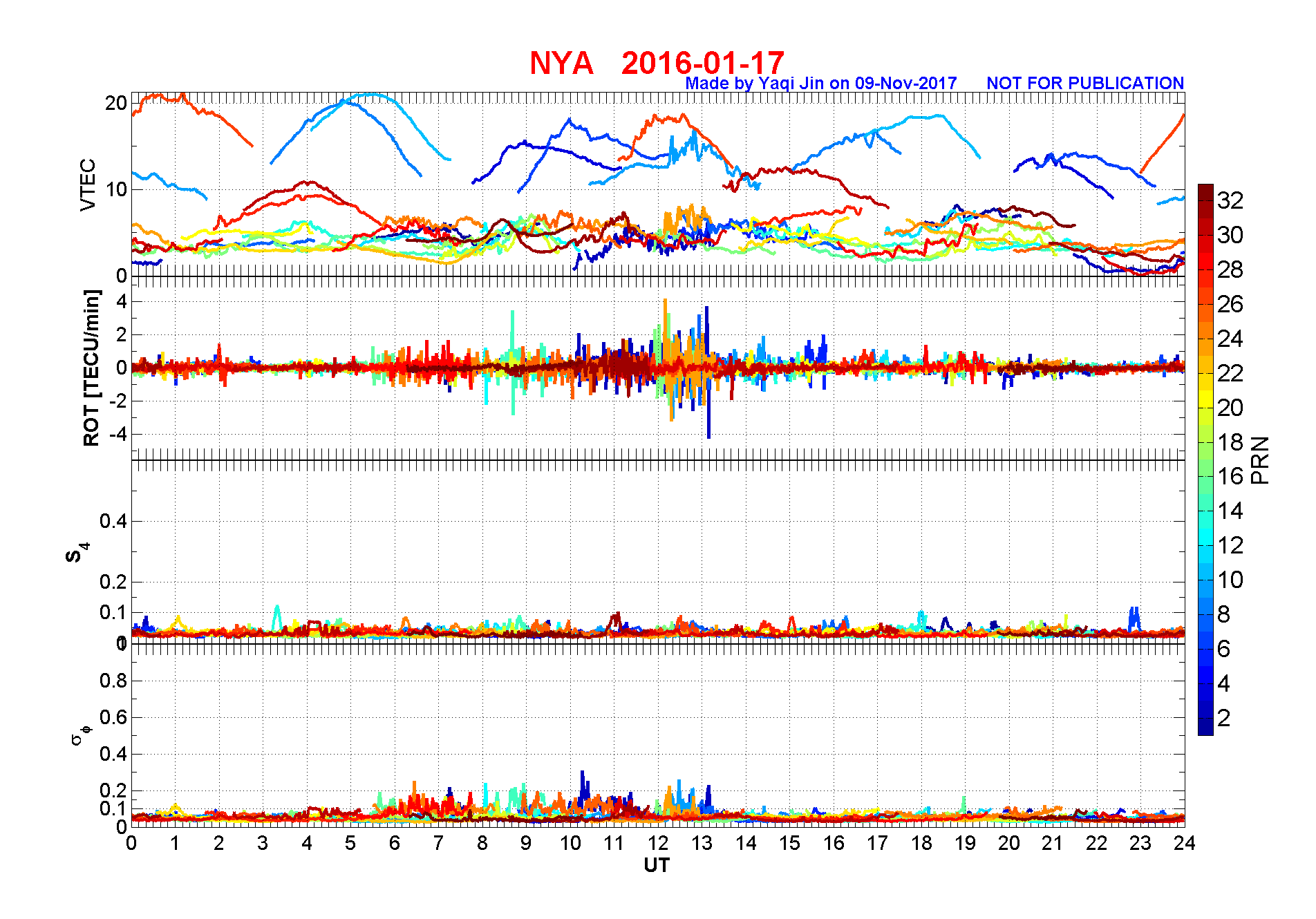The width and height of the screenshot is (1316, 919).
Task: Click the colorbar tick label "10"
Action: tap(1230, 580)
